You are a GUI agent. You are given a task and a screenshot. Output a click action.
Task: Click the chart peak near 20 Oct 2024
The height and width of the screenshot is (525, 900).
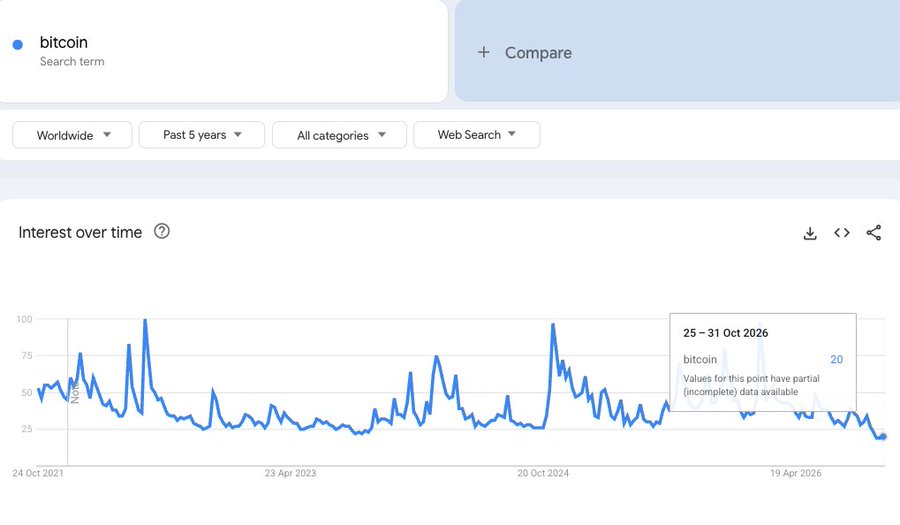click(x=553, y=325)
